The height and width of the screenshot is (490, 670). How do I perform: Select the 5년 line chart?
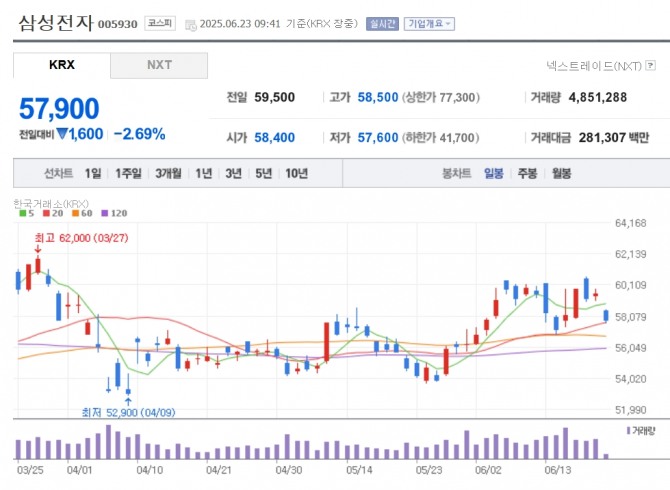[263, 173]
